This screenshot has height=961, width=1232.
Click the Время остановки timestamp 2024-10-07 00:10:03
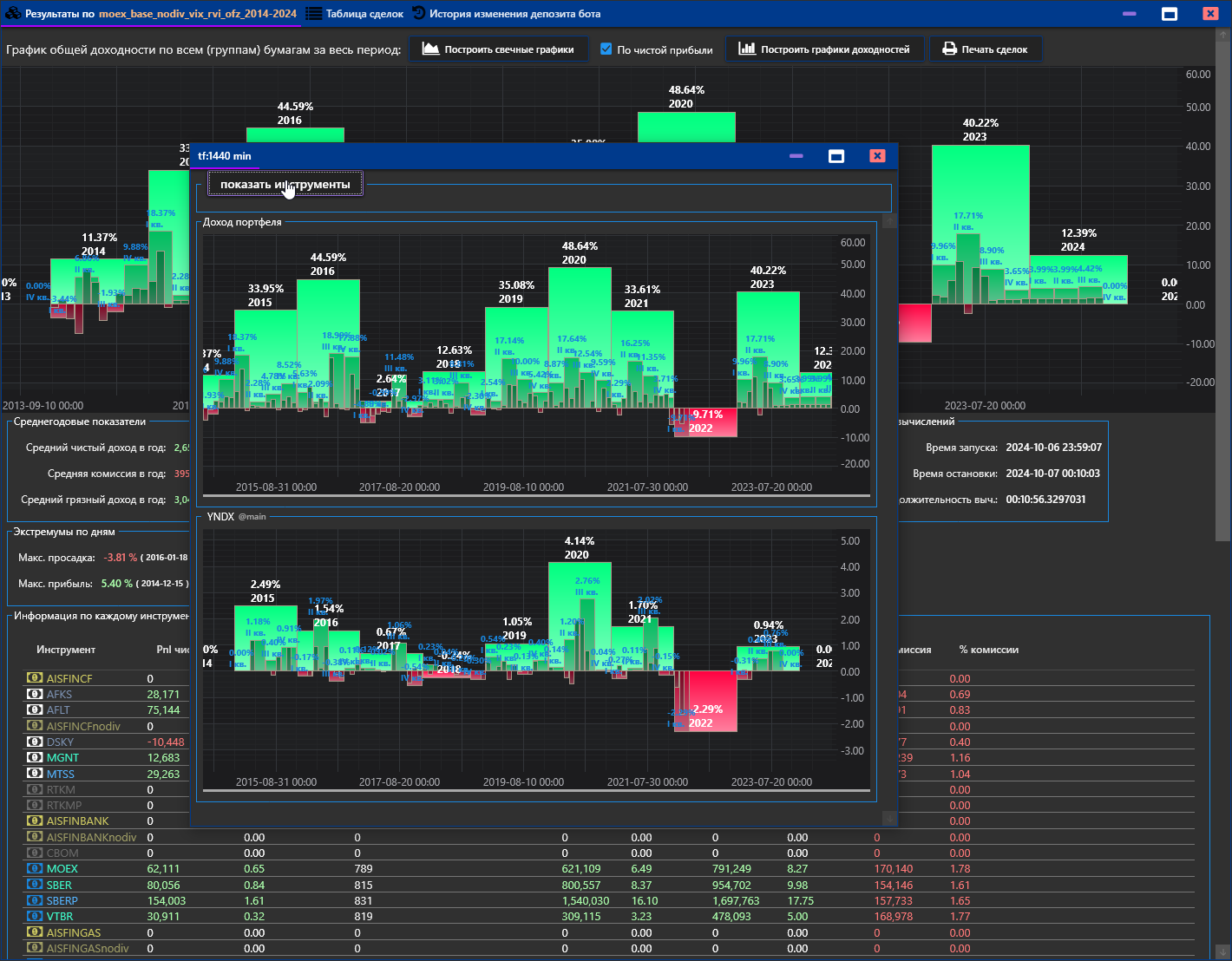tap(1052, 474)
